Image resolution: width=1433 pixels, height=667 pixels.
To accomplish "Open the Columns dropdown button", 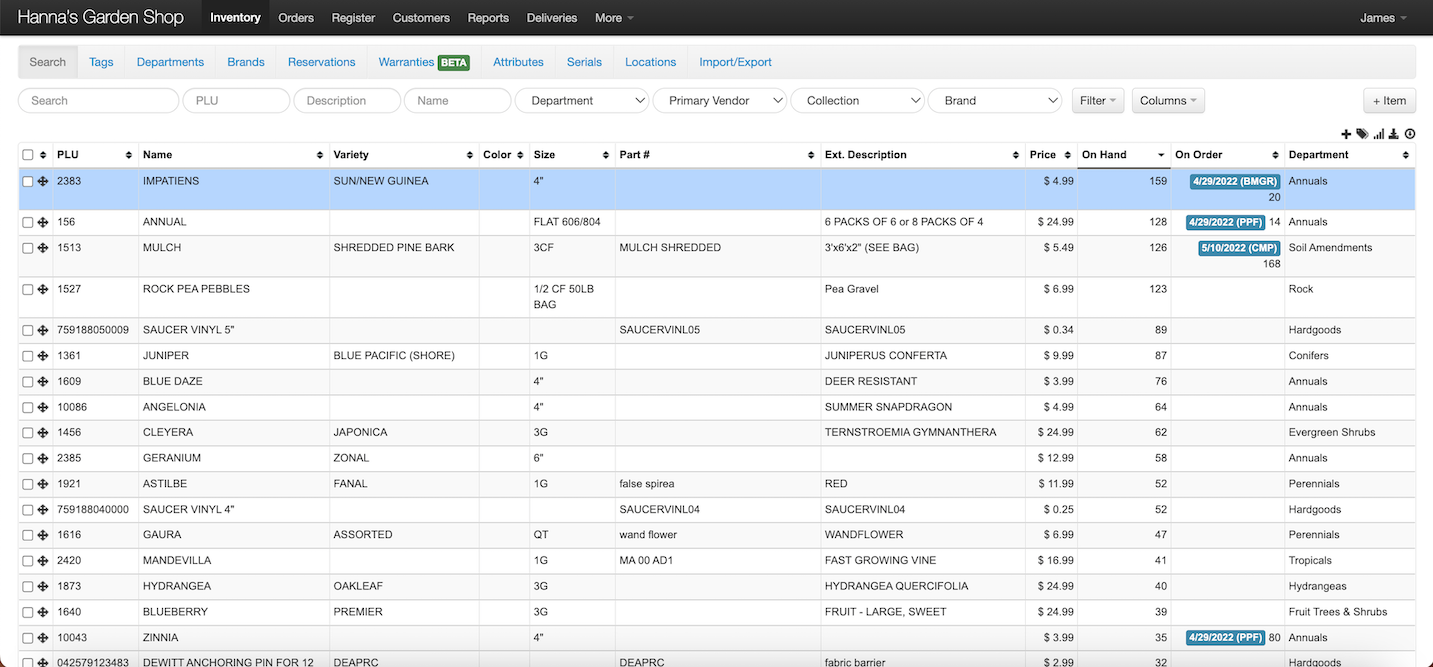I will click(1168, 101).
